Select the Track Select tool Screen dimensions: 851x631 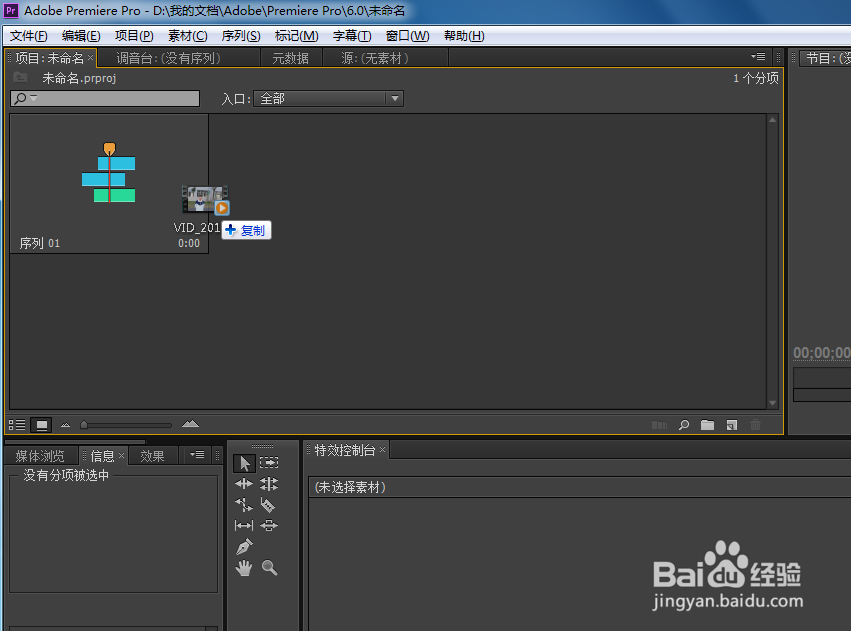[269, 463]
